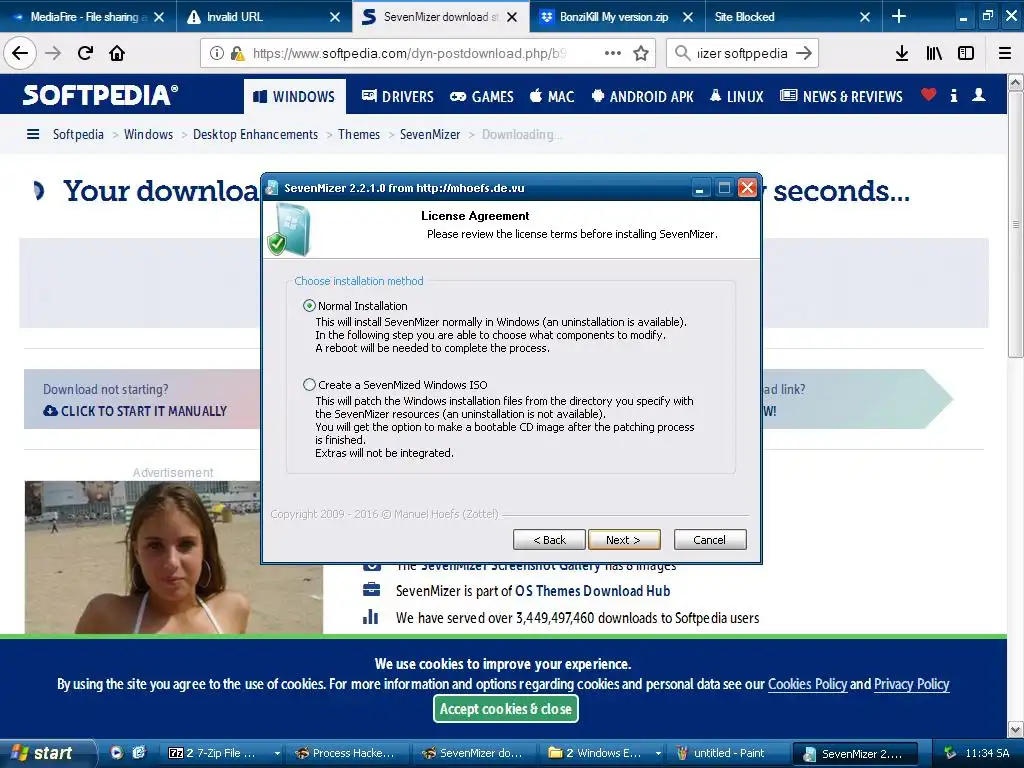Click Back in SevenMizer installer
Image resolution: width=1024 pixels, height=768 pixels.
coord(549,539)
